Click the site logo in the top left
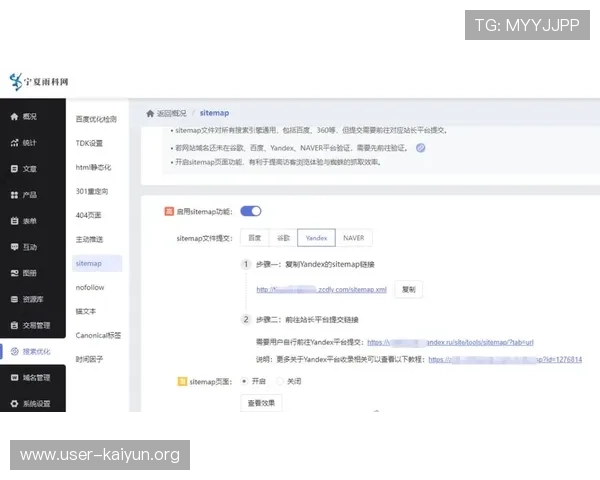Screen dimensions: 600x480 [x=39, y=82]
